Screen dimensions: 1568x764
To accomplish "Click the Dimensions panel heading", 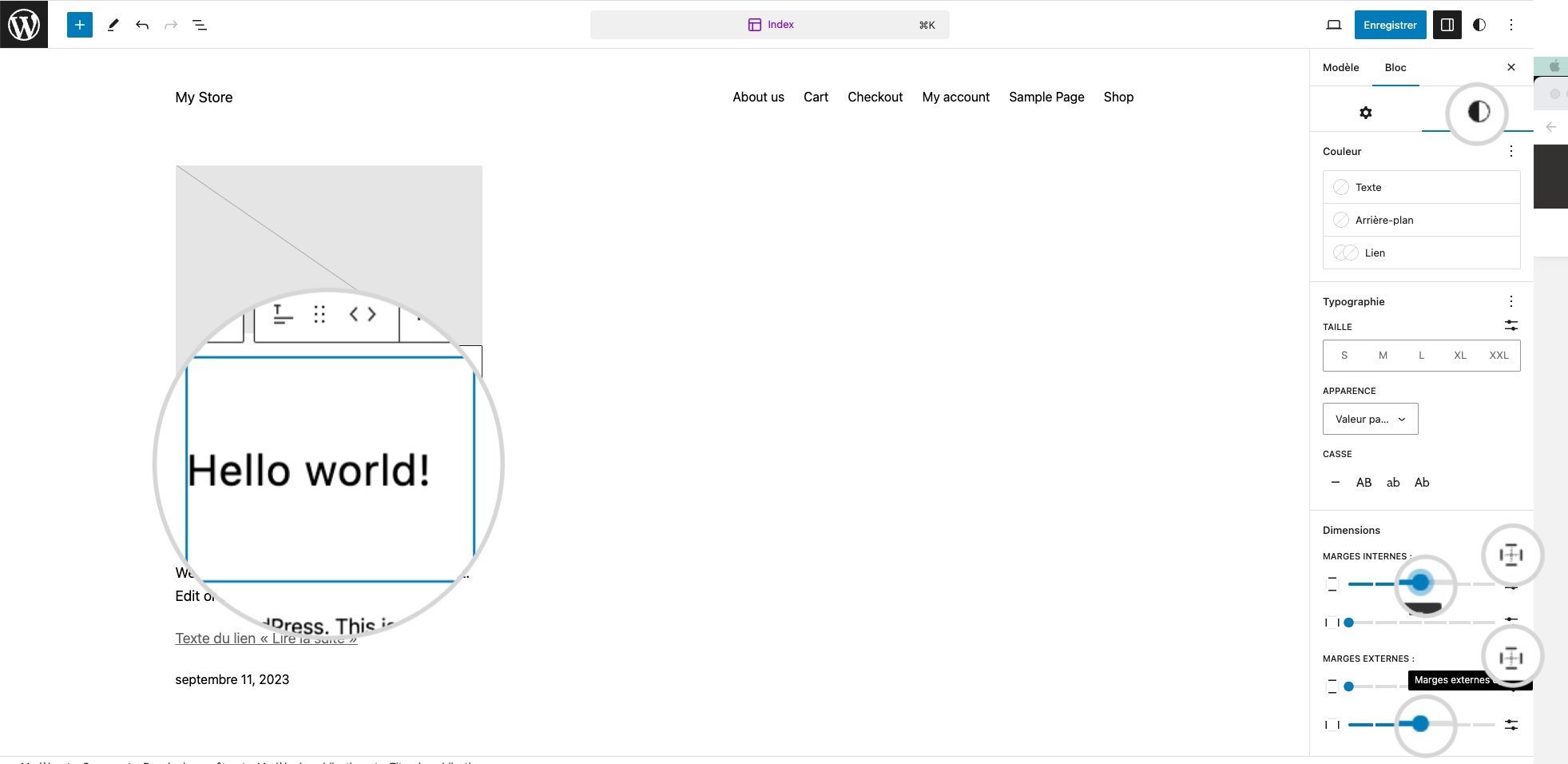I will 1351,530.
